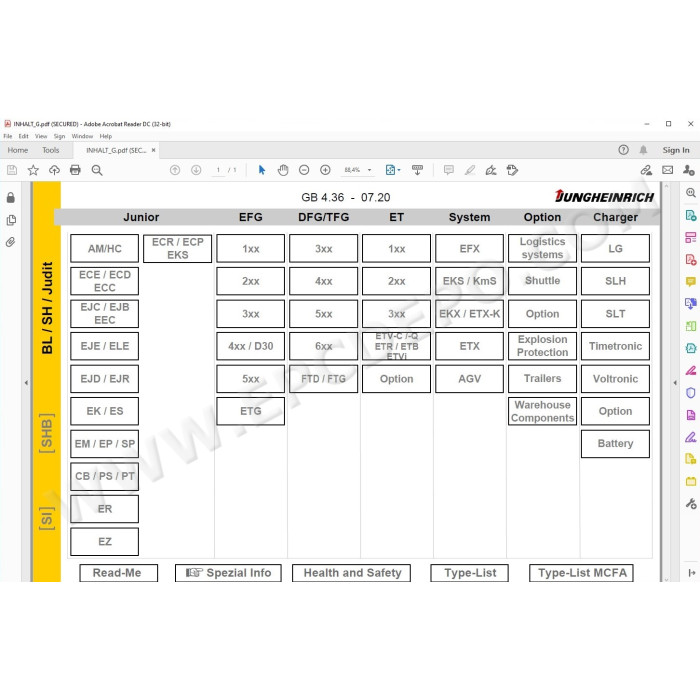Click the scrolling mode icon
700x700 pixels.
(417, 170)
